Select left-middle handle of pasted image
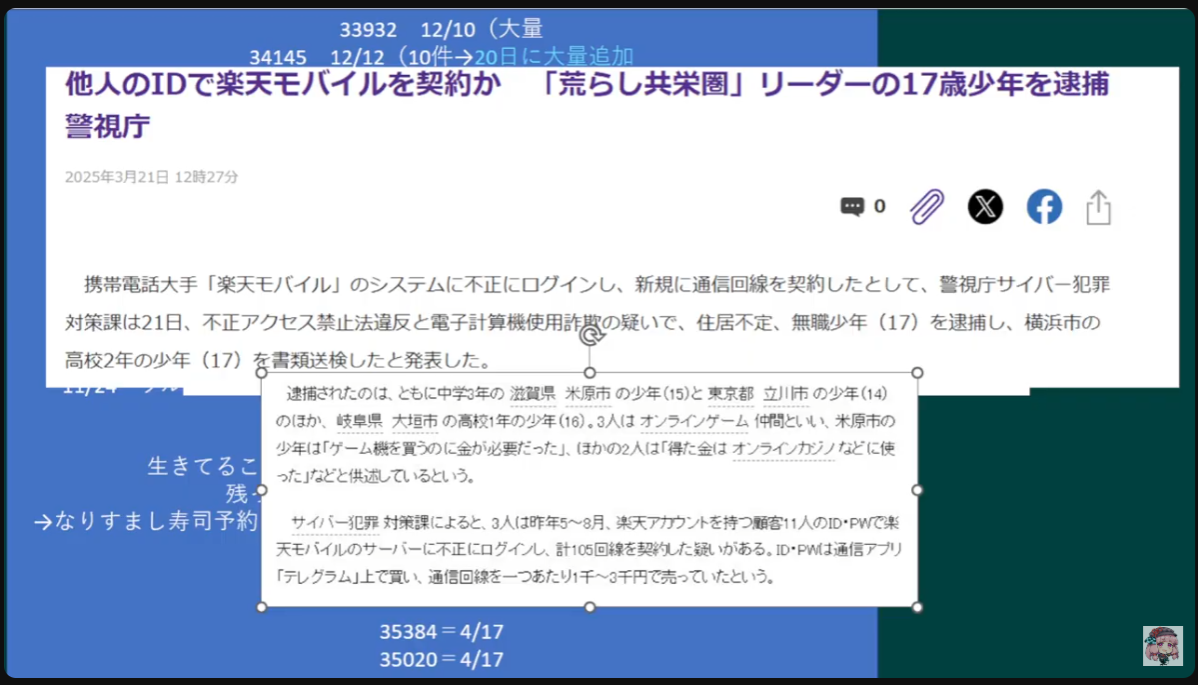The width and height of the screenshot is (1198, 685). coord(261,490)
